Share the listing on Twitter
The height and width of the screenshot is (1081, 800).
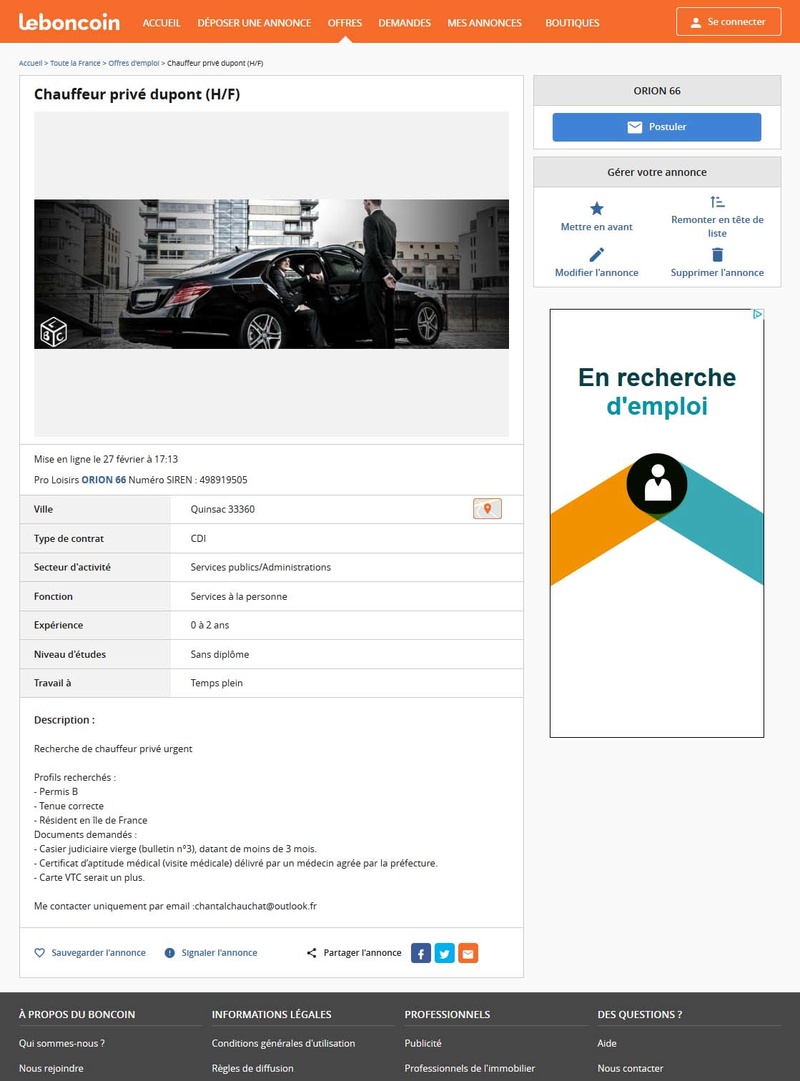click(444, 953)
